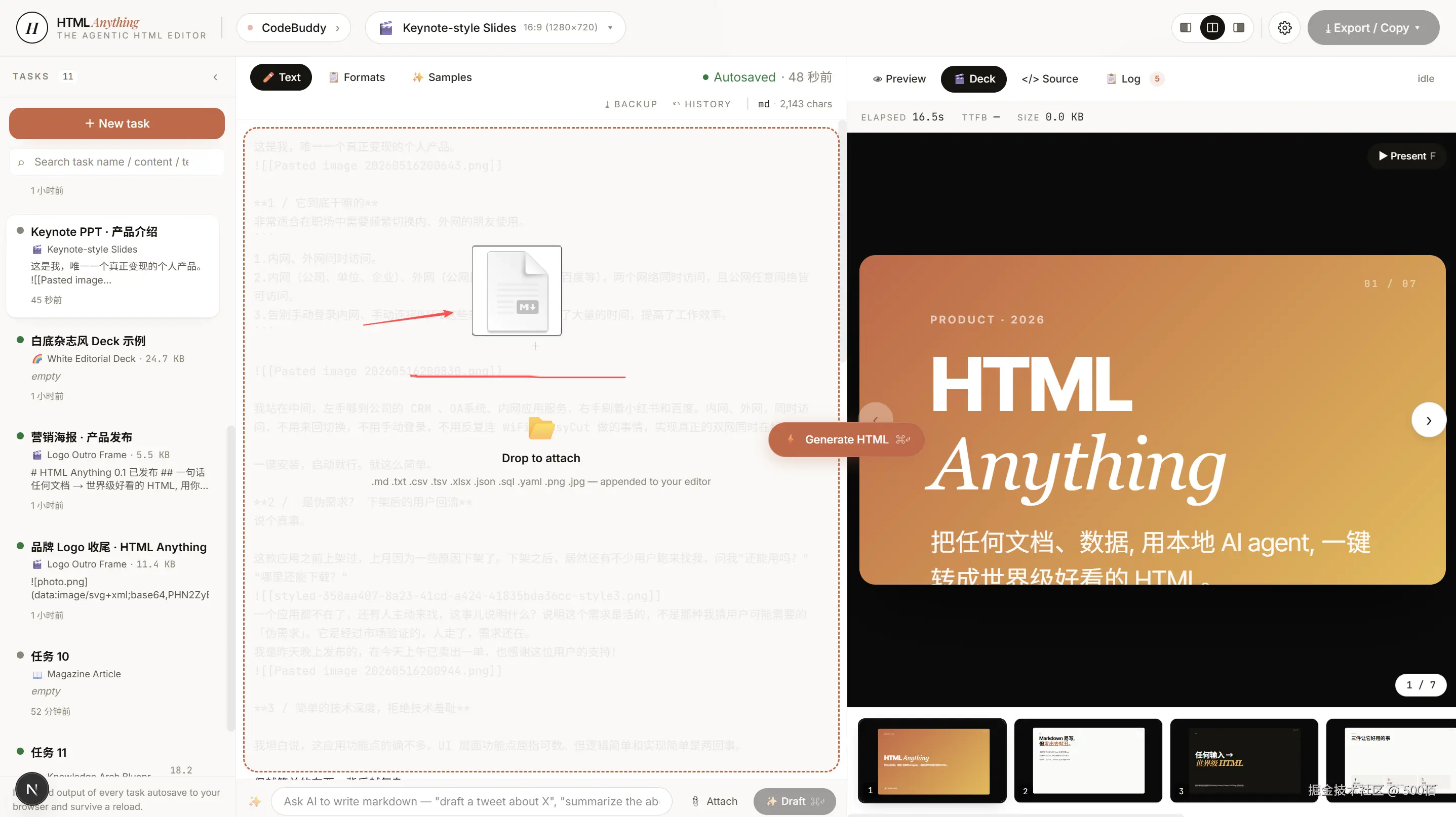
Task: Switch to preview-only layout icon
Action: tap(1239, 28)
